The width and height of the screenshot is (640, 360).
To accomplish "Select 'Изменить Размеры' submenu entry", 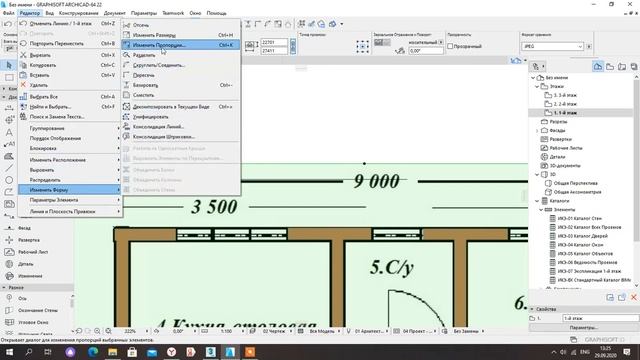I will (180, 35).
